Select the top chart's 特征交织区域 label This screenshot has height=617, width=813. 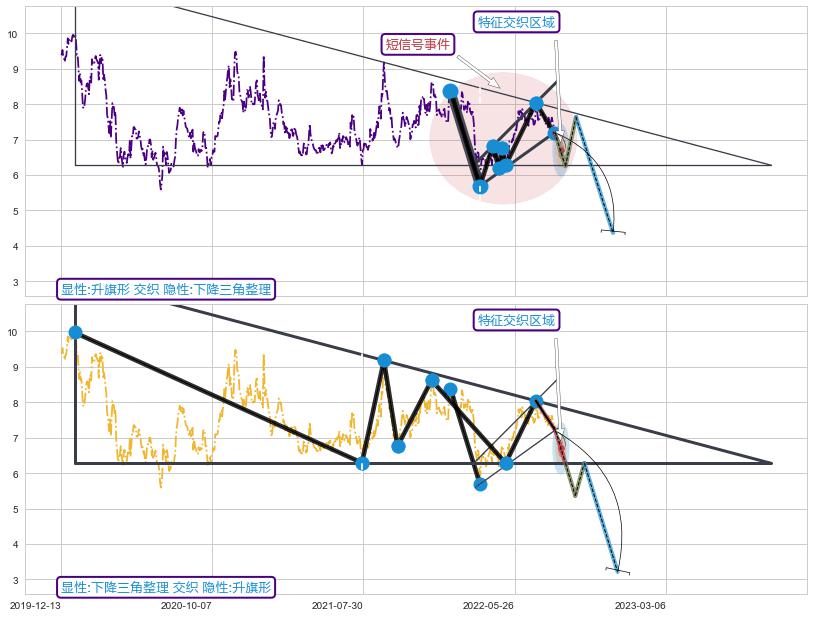coord(515,22)
